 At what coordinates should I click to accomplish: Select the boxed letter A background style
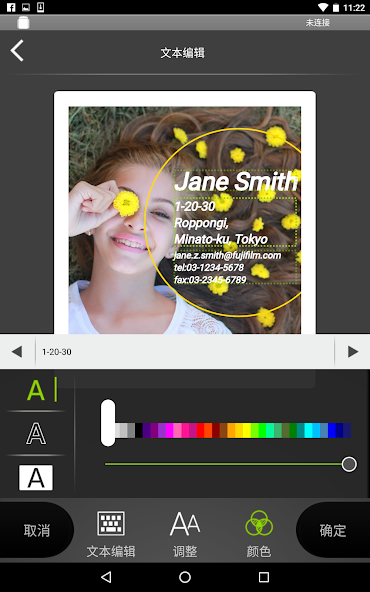(x=36, y=477)
